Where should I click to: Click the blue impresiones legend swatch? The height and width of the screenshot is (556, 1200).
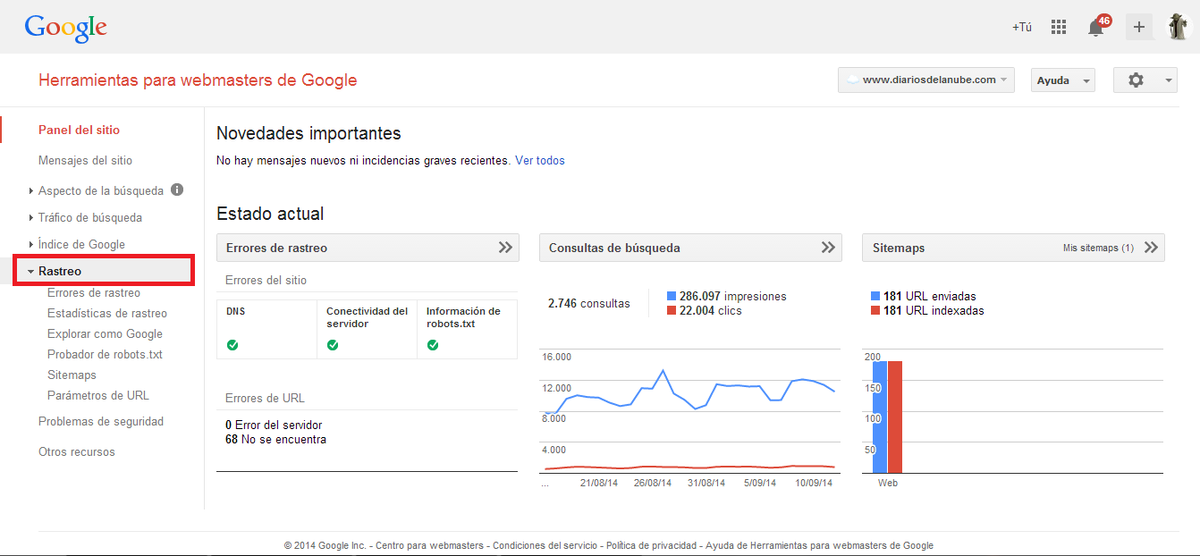[x=671, y=296]
